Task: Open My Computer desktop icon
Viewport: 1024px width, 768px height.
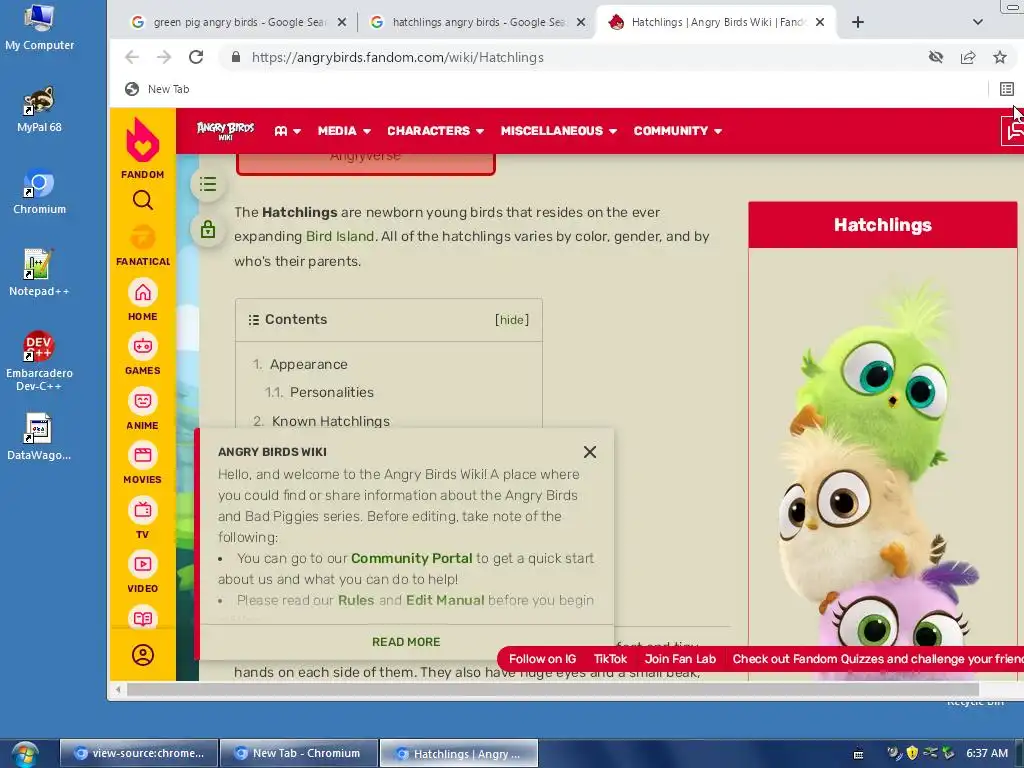Action: pyautogui.click(x=39, y=27)
